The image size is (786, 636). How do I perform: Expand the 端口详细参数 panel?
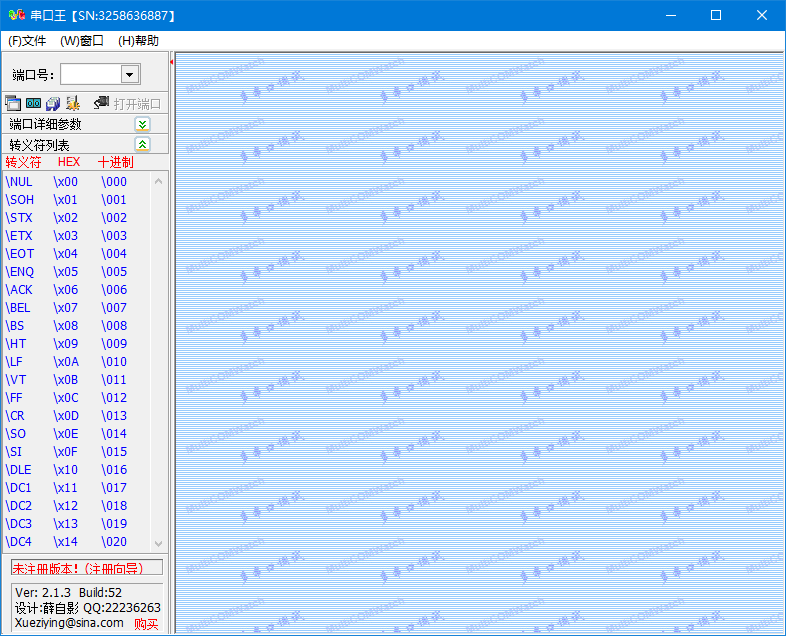pyautogui.click(x=142, y=124)
